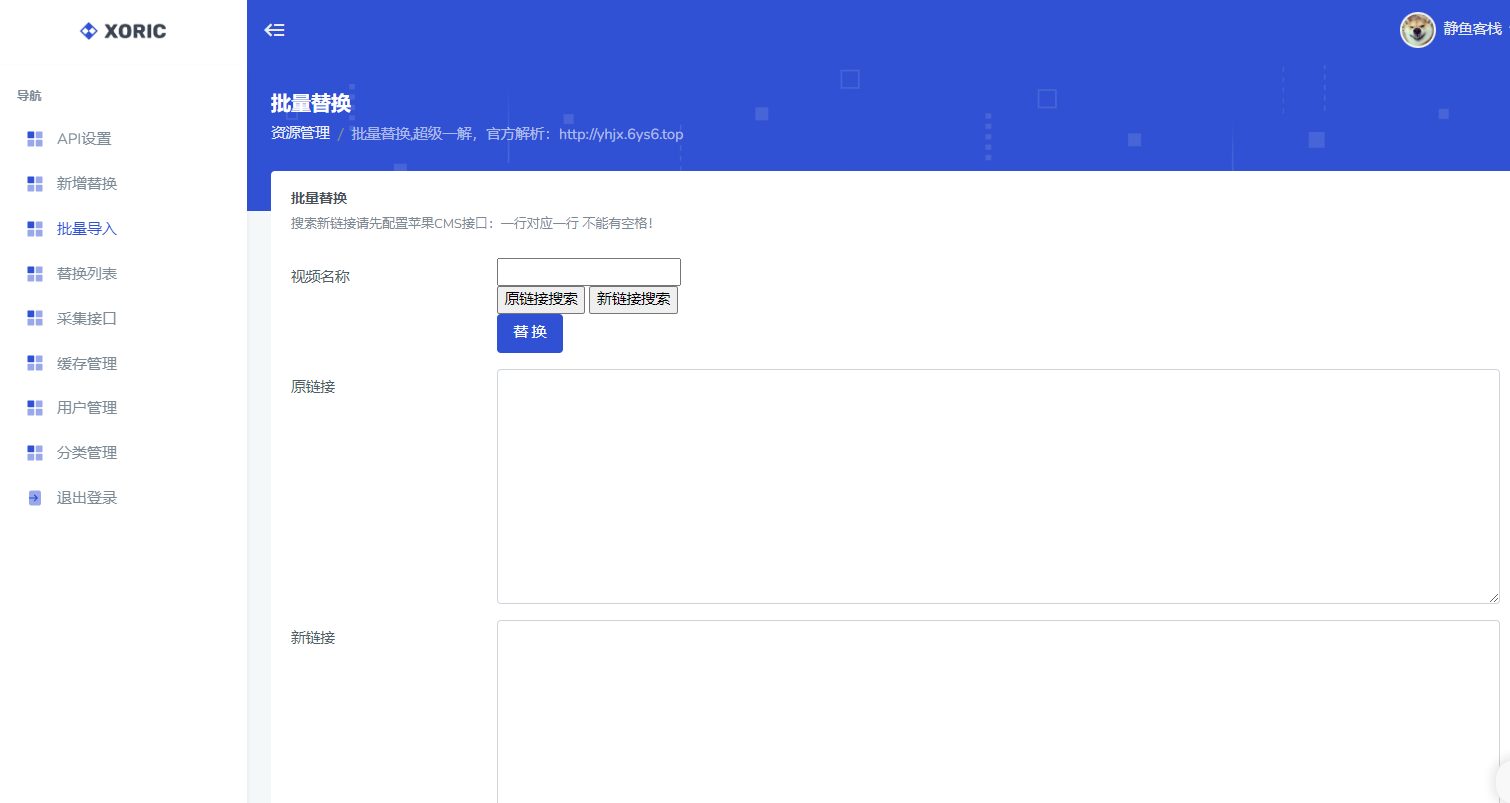Open the 静鱼客栈 username dropdown
Screen dimensions: 1510x803
(1472, 30)
